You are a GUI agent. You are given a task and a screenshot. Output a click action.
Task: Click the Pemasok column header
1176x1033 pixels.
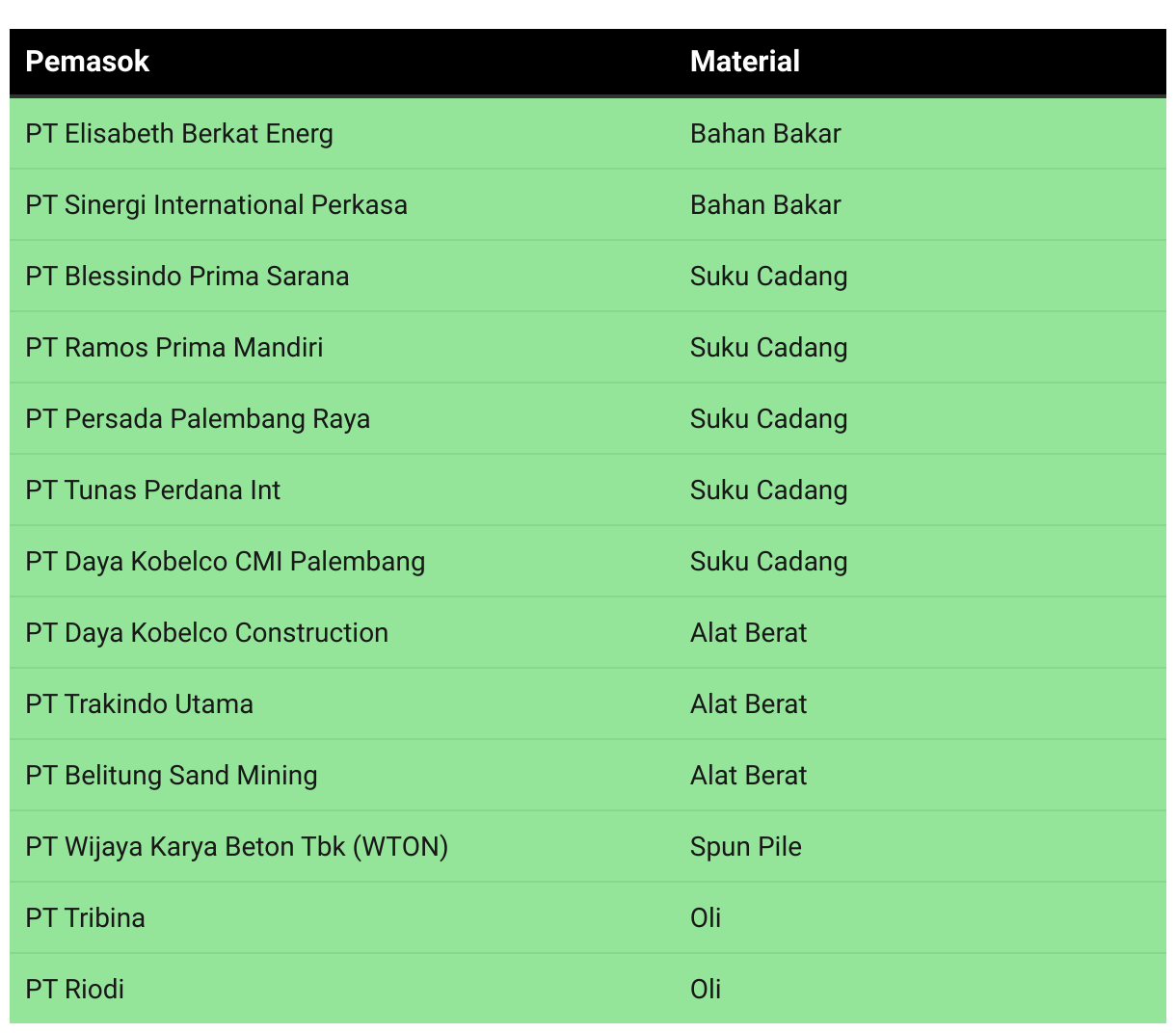pos(88,62)
